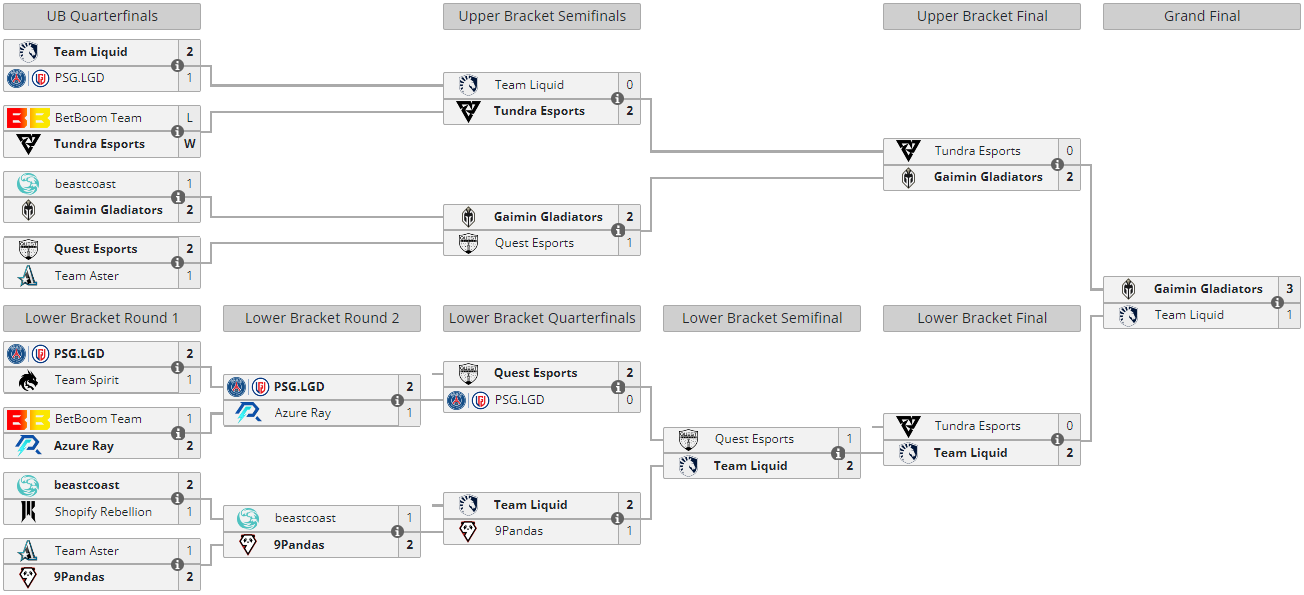Click the Tundra Esports logo in the Upper Bracket Final
This screenshot has height=595, width=1304.
point(908,151)
